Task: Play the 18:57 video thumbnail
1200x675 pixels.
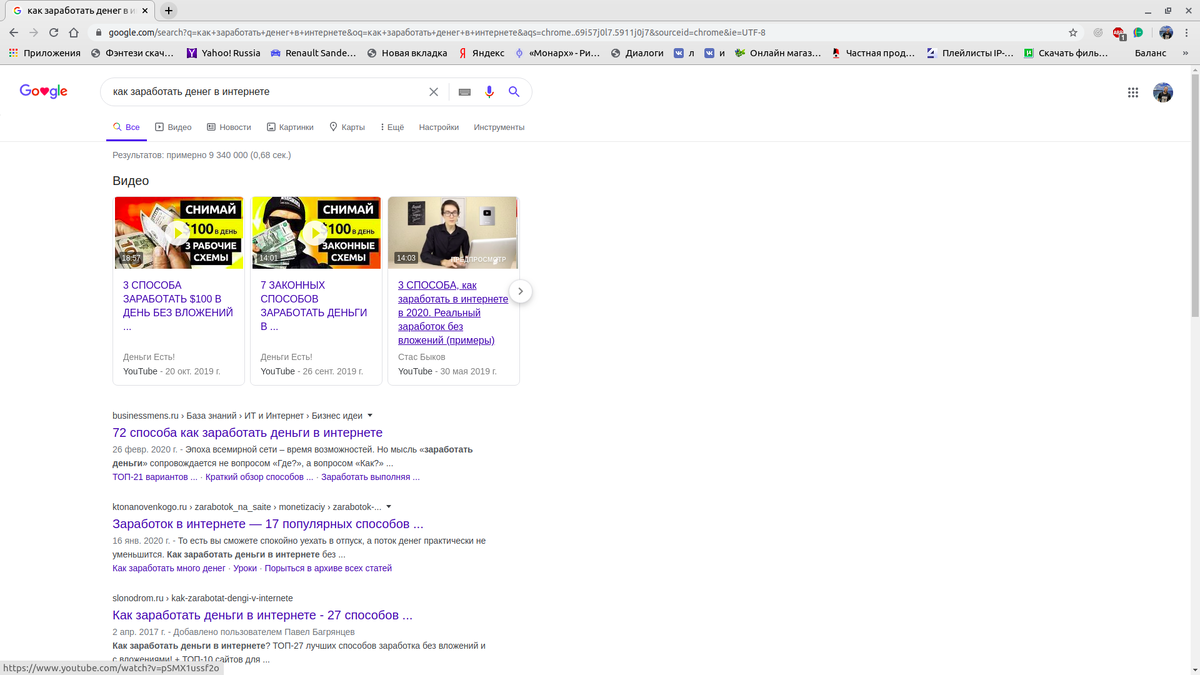Action: [x=179, y=232]
